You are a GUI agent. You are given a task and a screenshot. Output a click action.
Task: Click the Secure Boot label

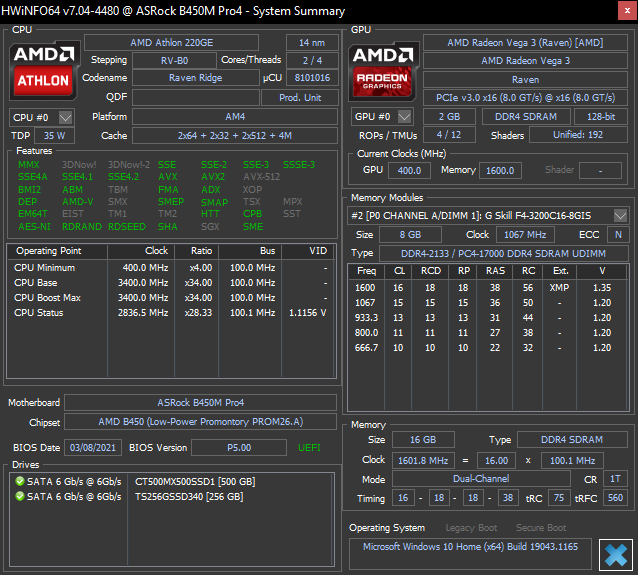click(540, 528)
